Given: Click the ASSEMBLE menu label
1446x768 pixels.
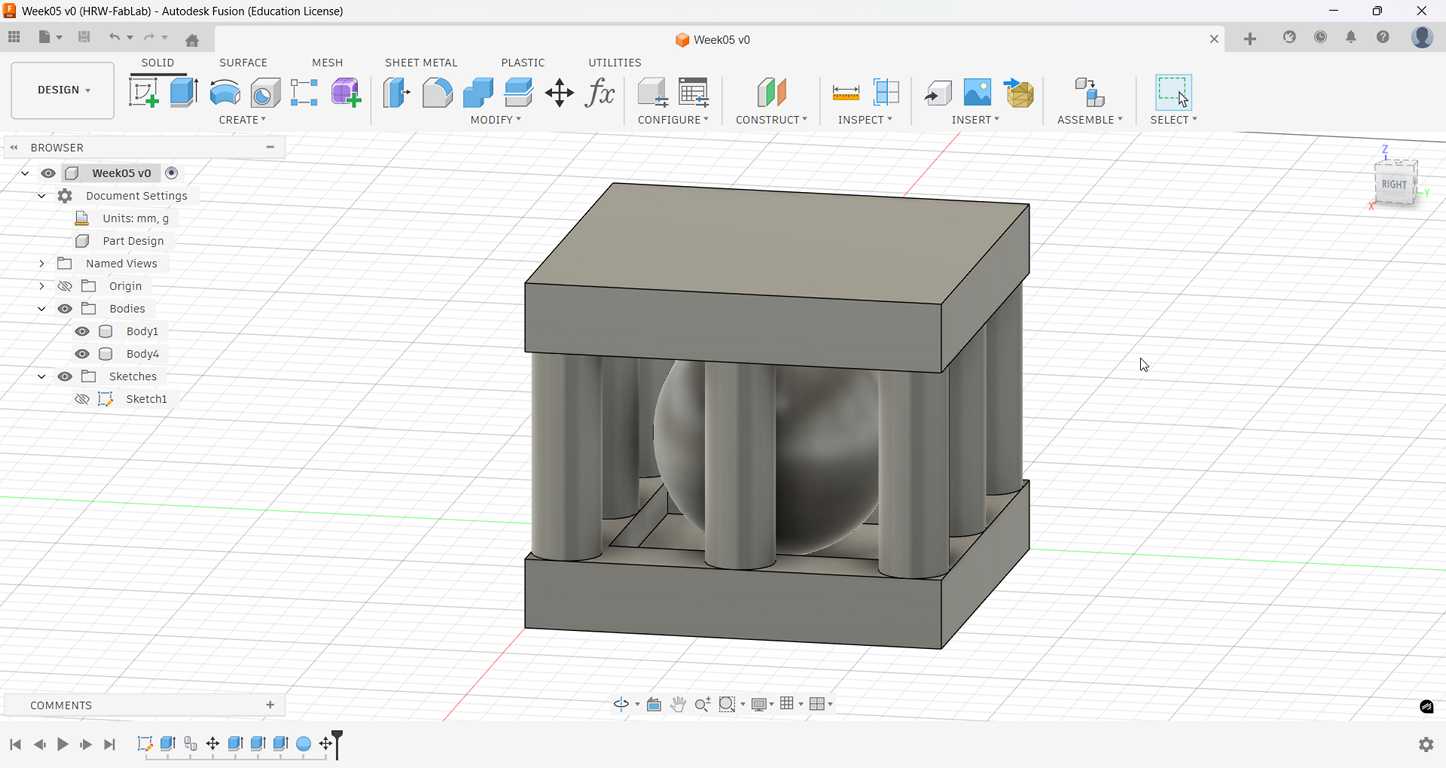Looking at the screenshot, I should (1089, 120).
